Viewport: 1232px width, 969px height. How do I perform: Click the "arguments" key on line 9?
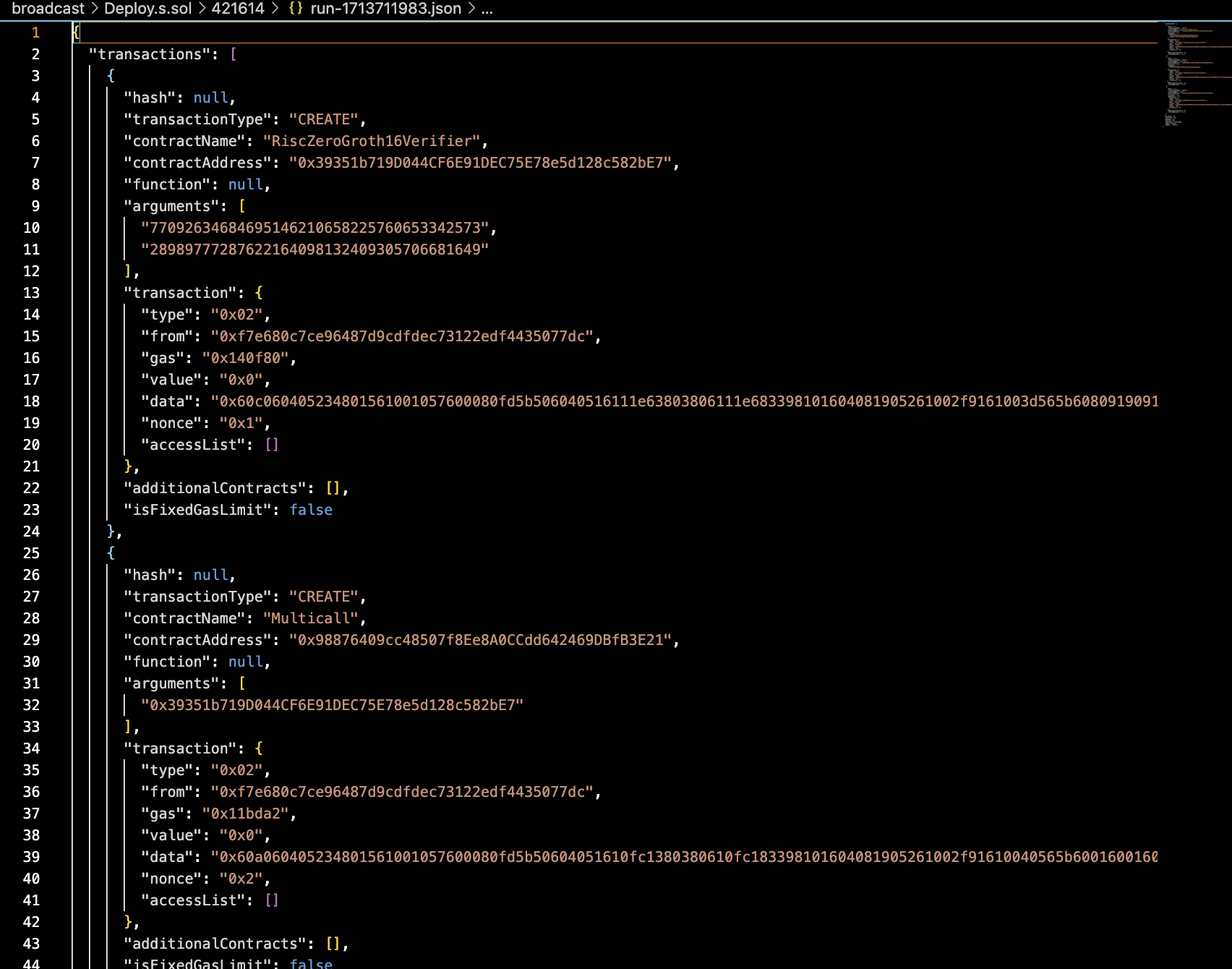click(171, 206)
